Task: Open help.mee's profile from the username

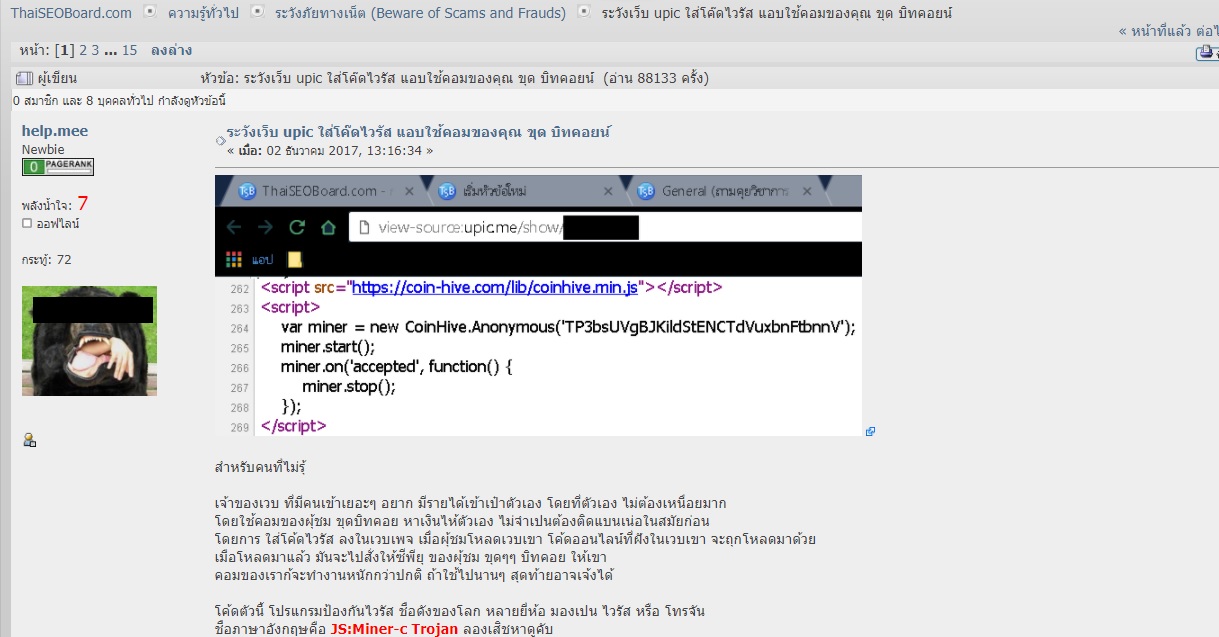Action: click(55, 131)
